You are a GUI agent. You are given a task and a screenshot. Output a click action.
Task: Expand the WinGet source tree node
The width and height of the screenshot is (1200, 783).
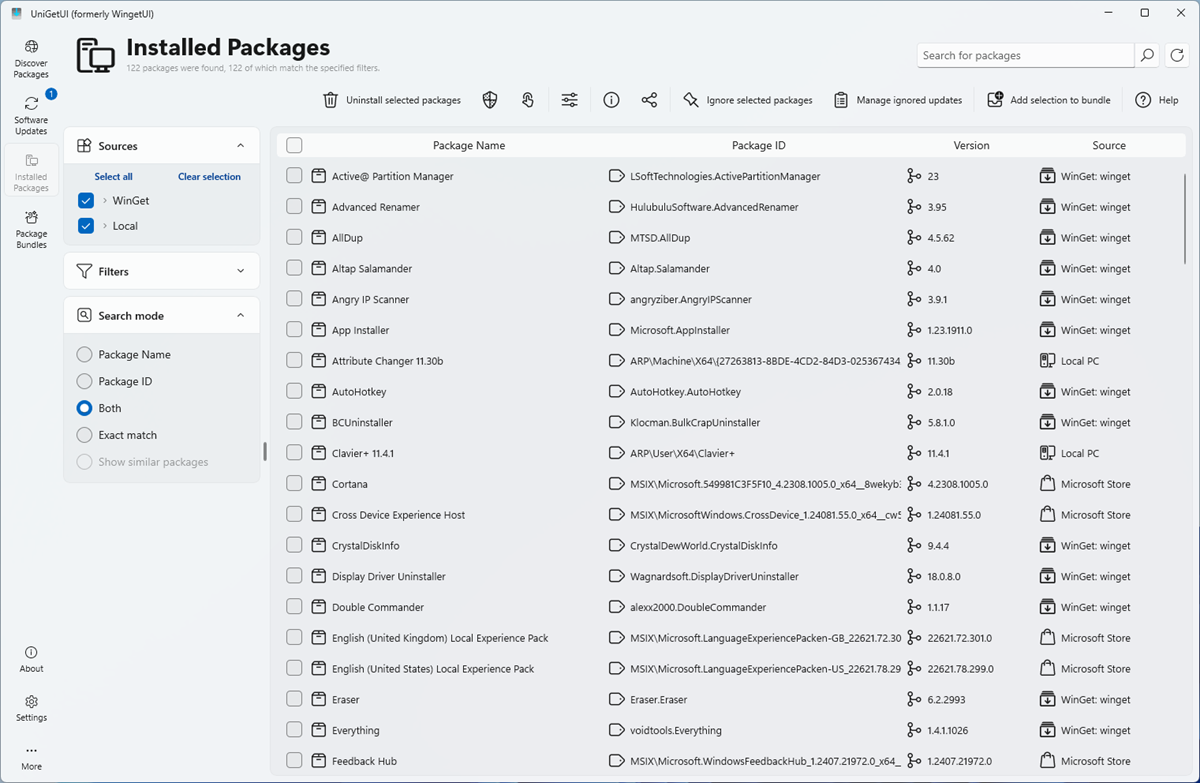pyautogui.click(x=105, y=201)
